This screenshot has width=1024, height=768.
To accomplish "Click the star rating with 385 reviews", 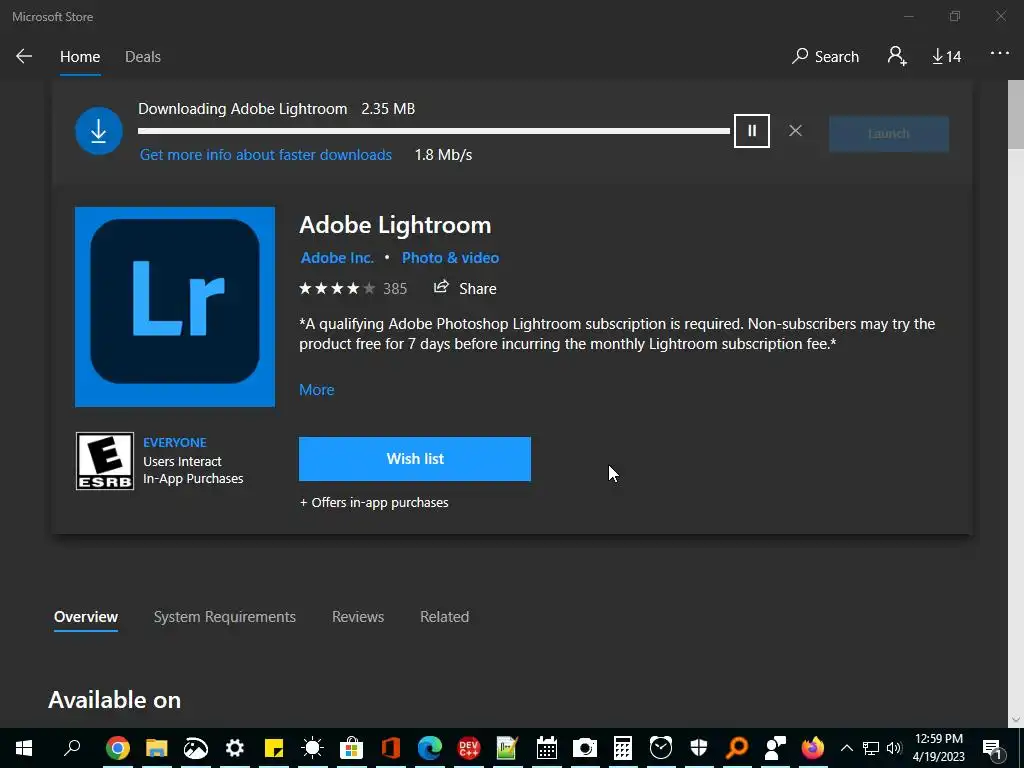I will click(353, 289).
